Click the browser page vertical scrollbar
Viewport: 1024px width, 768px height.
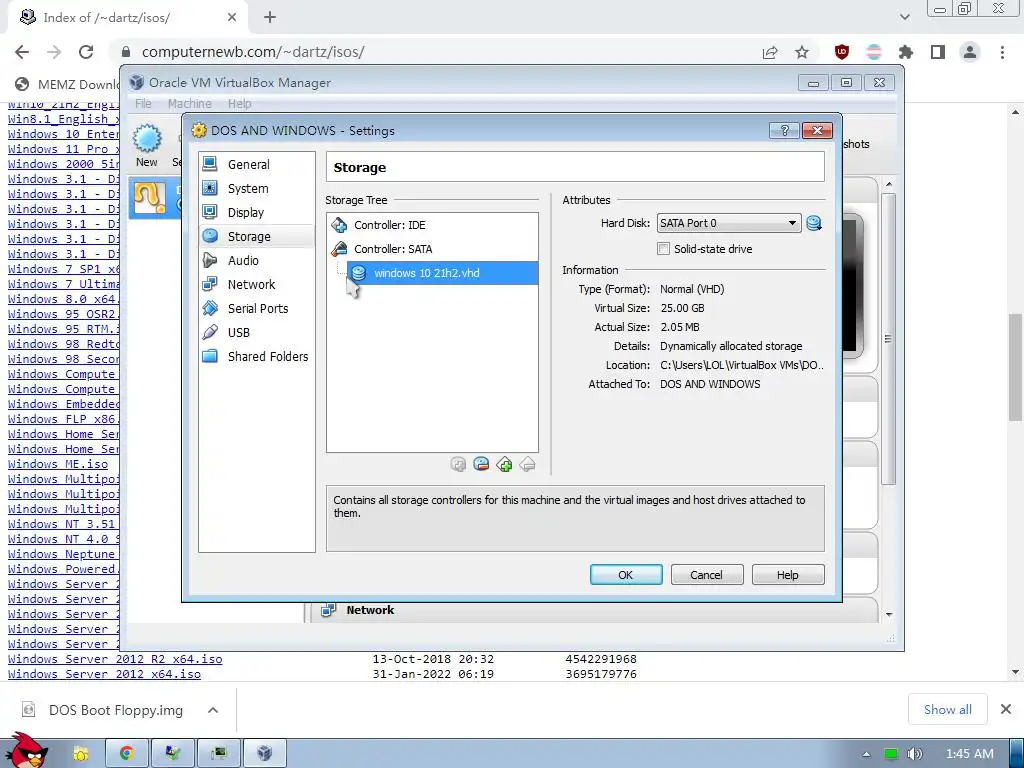point(1015,367)
